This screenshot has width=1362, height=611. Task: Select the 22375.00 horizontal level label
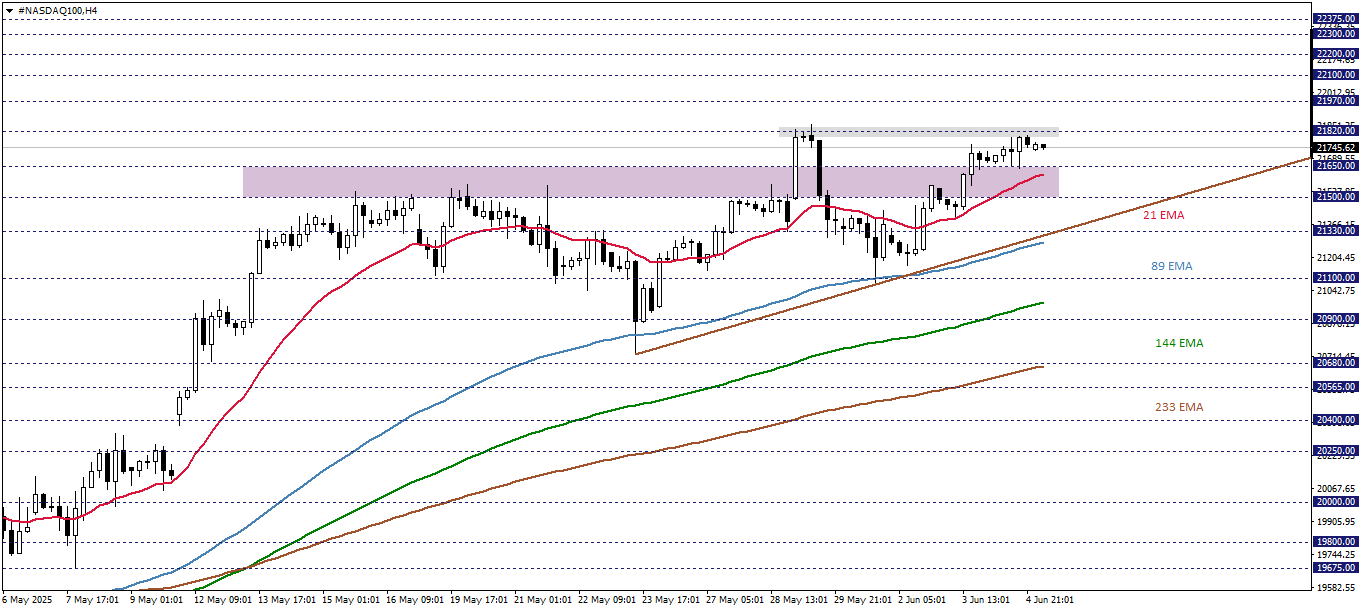pos(1336,18)
